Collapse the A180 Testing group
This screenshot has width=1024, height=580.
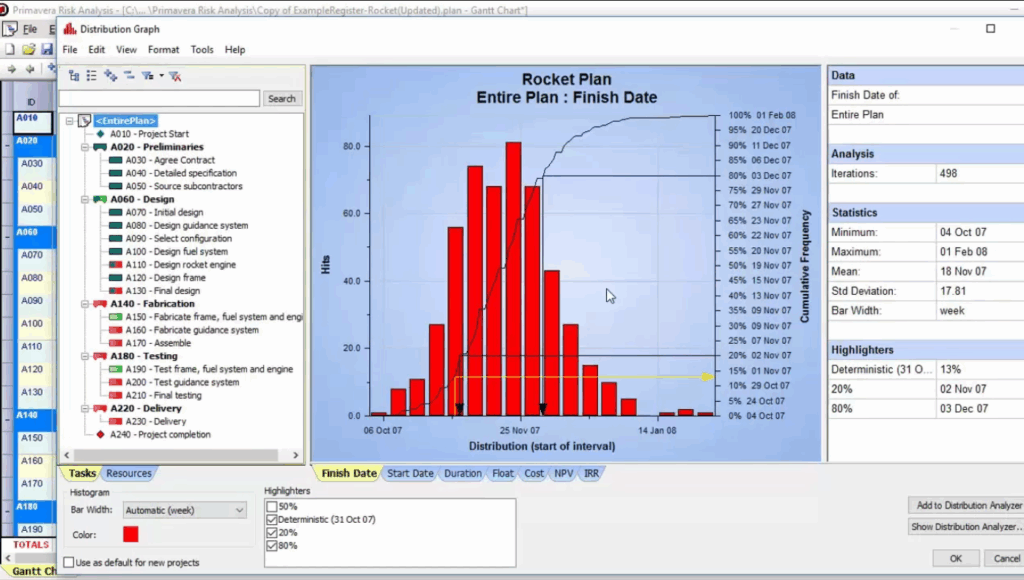(85, 356)
